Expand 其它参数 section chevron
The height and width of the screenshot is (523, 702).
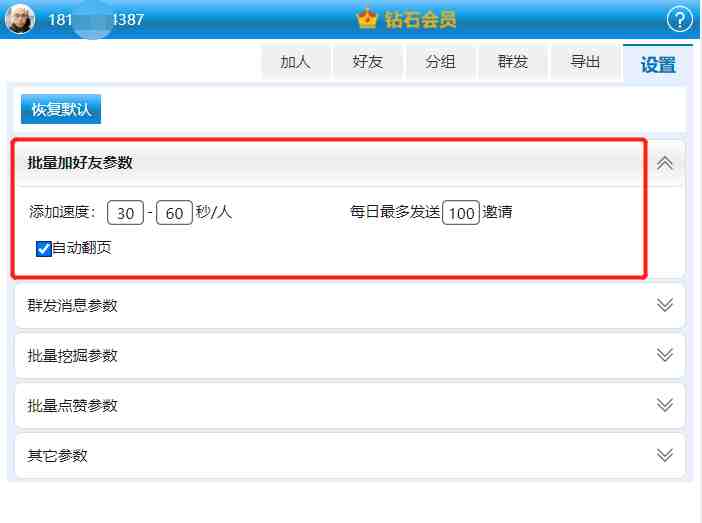[x=665, y=455]
